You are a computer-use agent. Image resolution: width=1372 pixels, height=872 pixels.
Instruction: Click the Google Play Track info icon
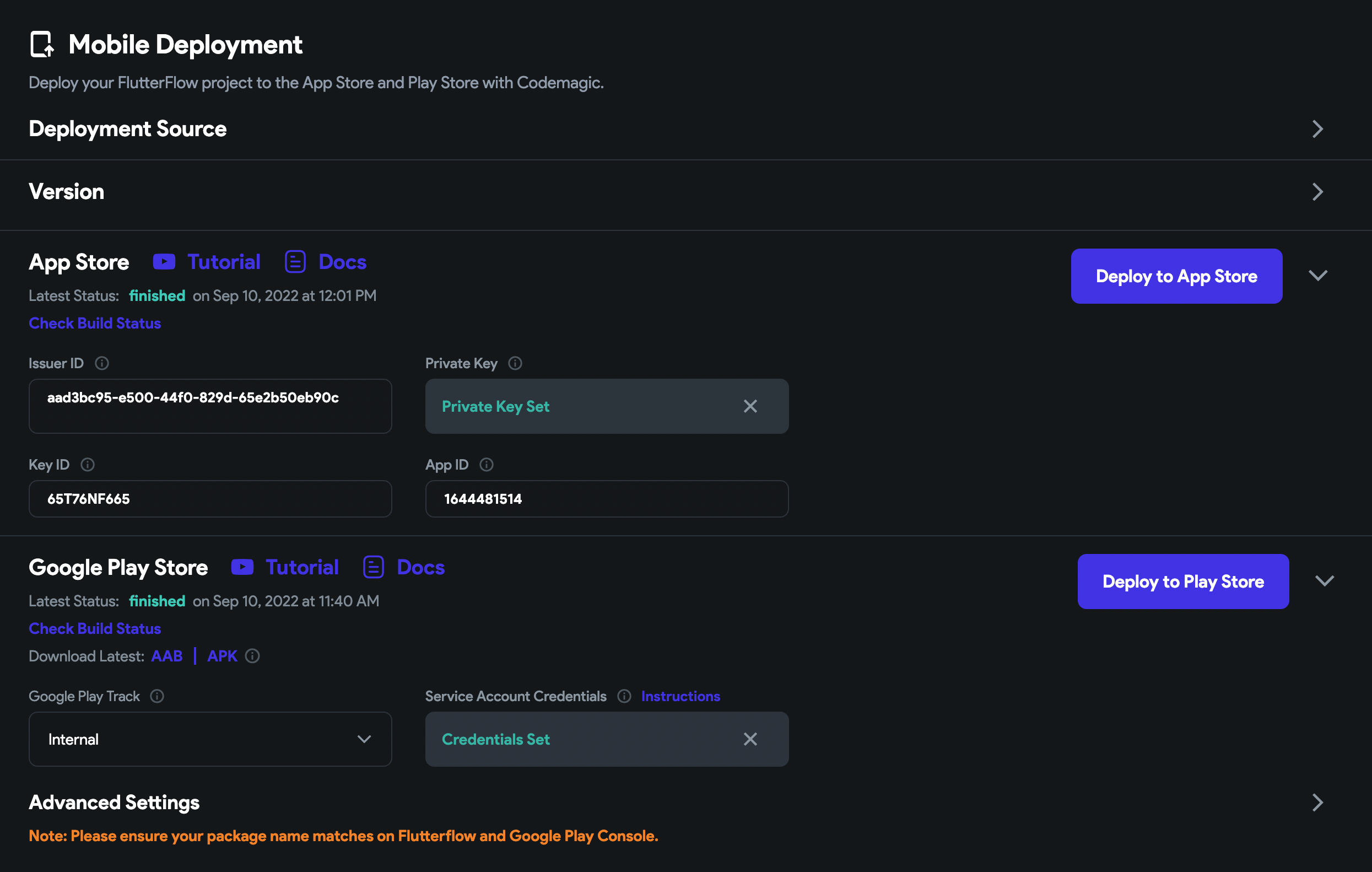[x=157, y=696]
